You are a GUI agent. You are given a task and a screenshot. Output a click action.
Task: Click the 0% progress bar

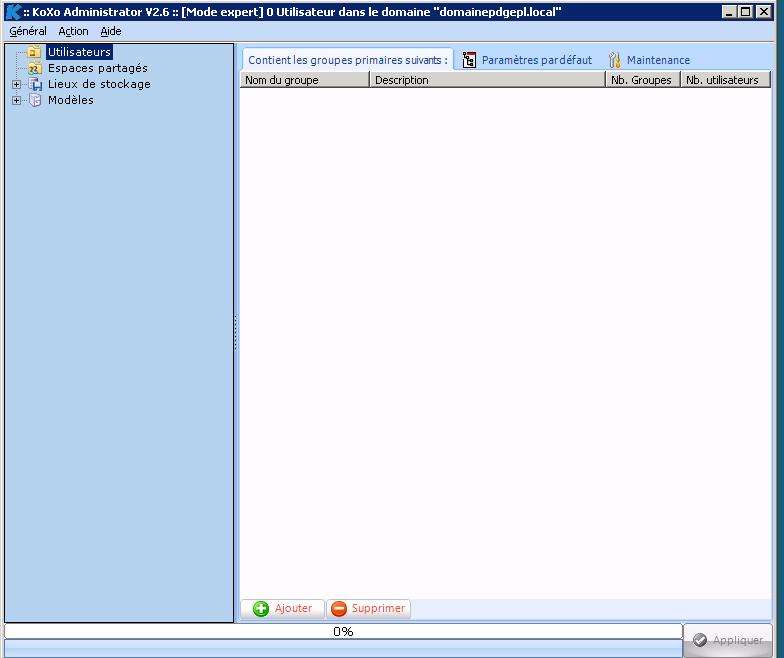coord(343,632)
